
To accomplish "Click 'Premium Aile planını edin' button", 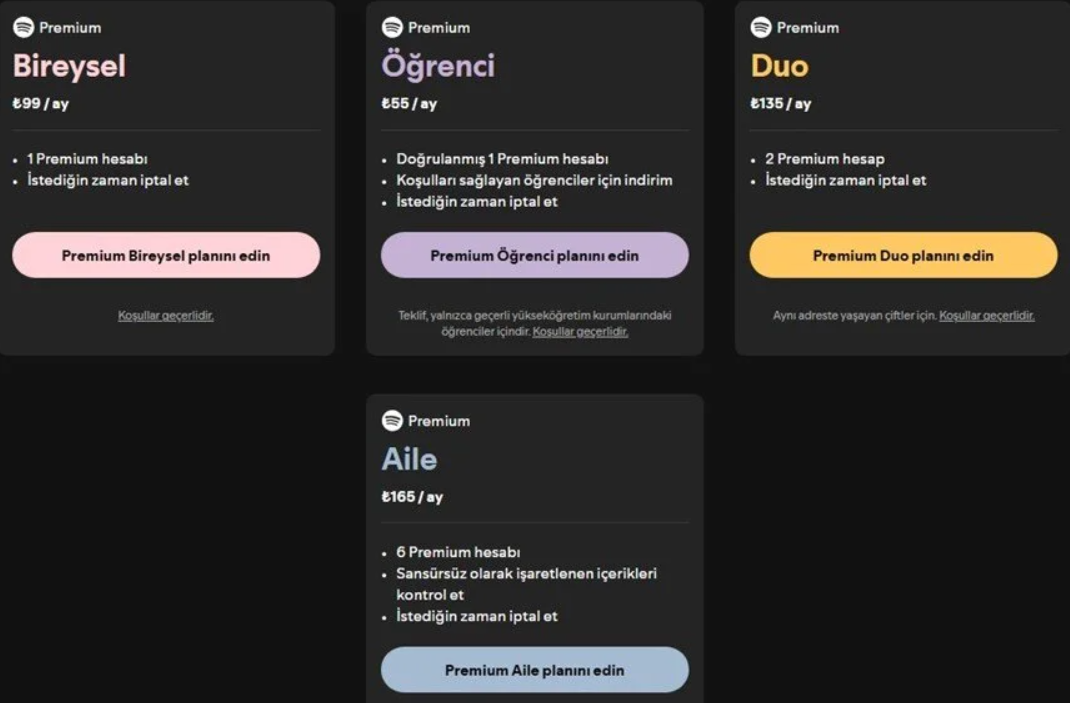I will 535,669.
